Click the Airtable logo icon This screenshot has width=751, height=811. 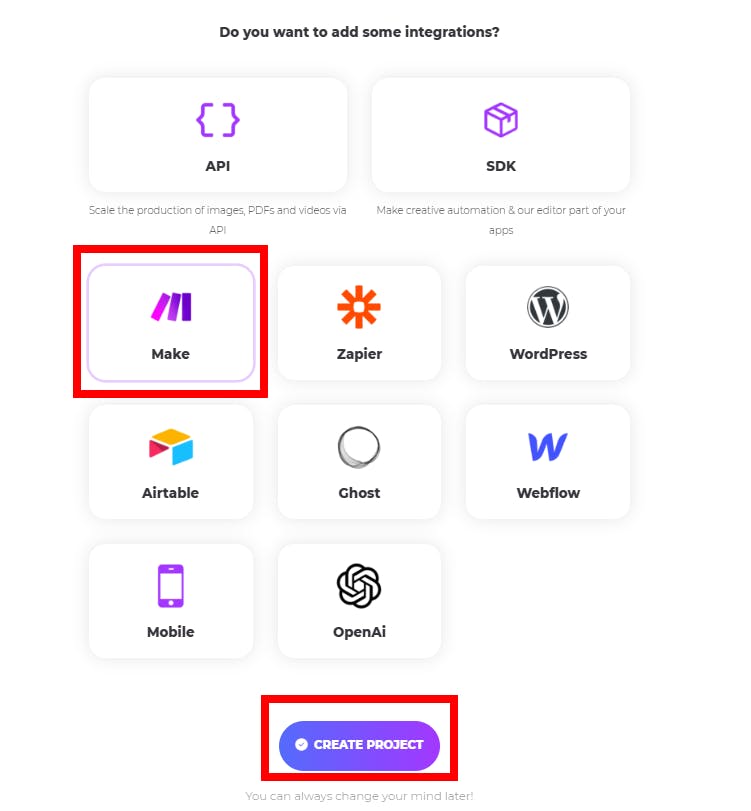pos(170,446)
